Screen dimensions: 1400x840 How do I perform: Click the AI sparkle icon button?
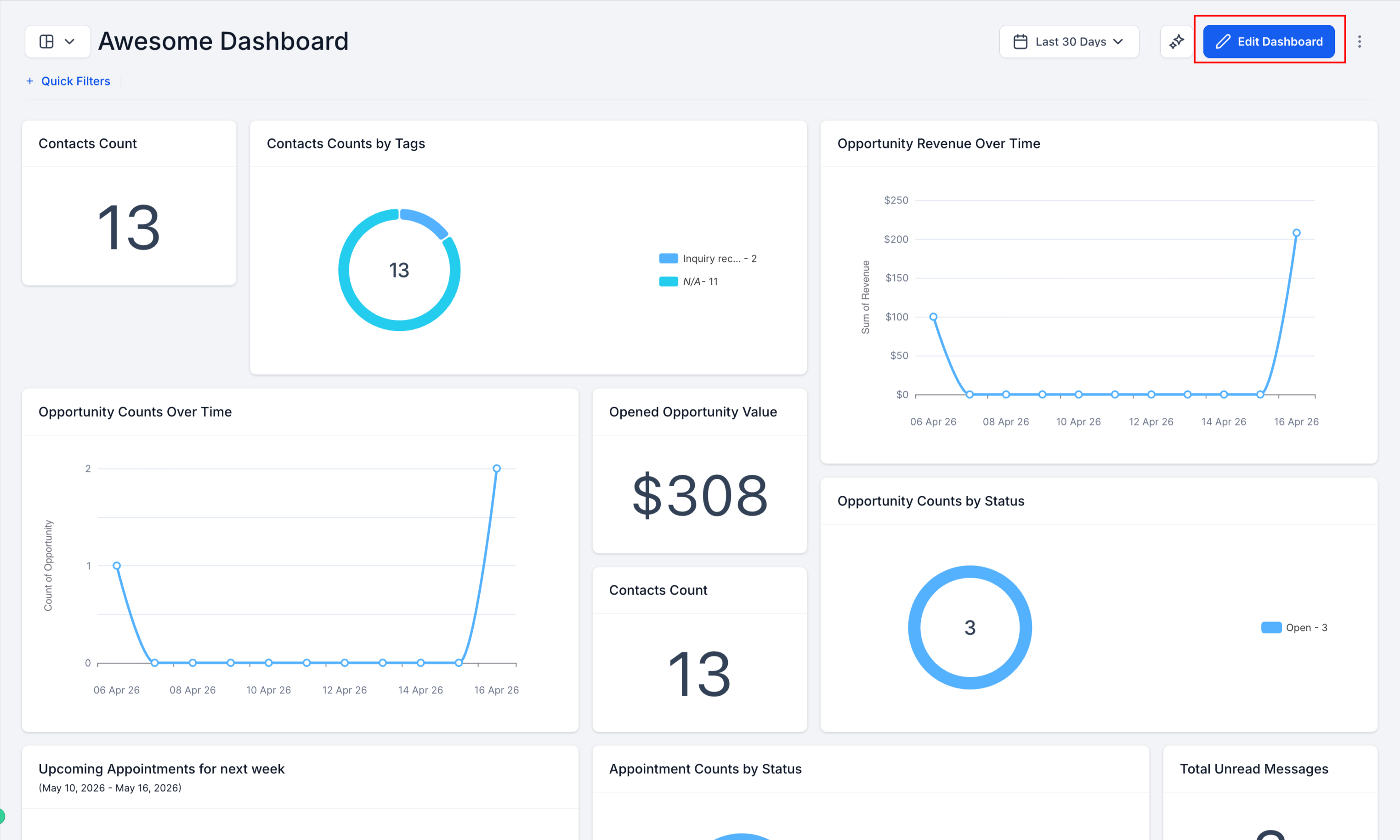coord(1177,41)
